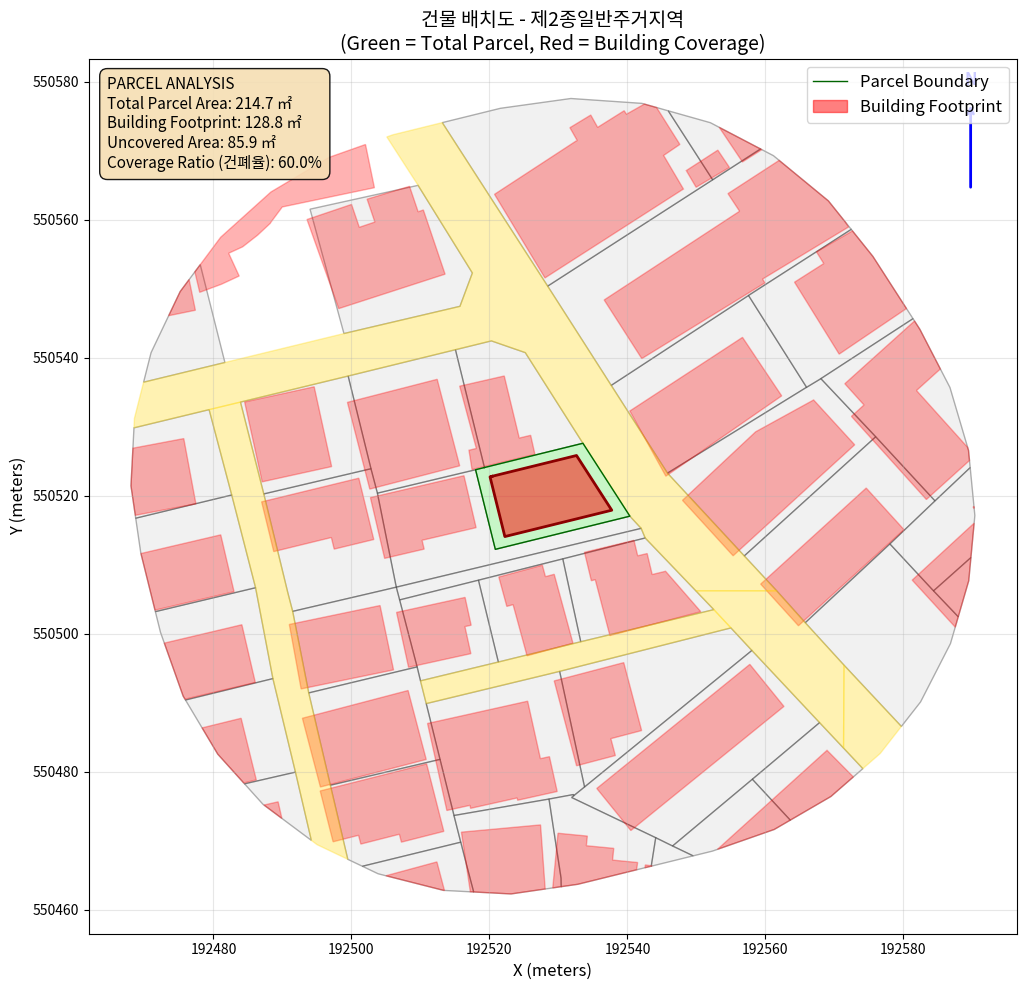Select the 'Parcel Boundary' legend label
Viewport: 1027px width, 990px height.
tap(924, 82)
